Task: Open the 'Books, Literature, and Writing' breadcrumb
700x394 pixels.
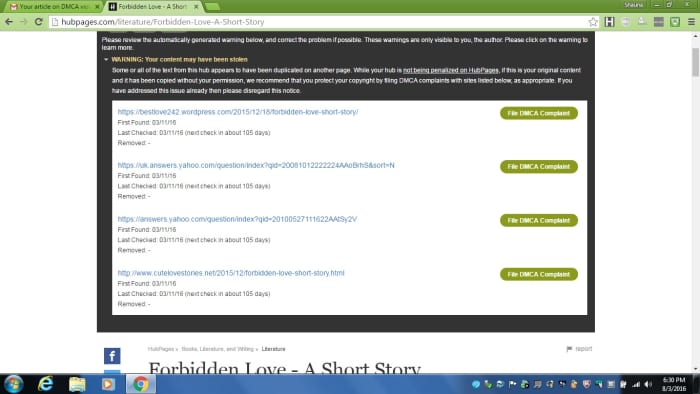Action: pos(217,349)
